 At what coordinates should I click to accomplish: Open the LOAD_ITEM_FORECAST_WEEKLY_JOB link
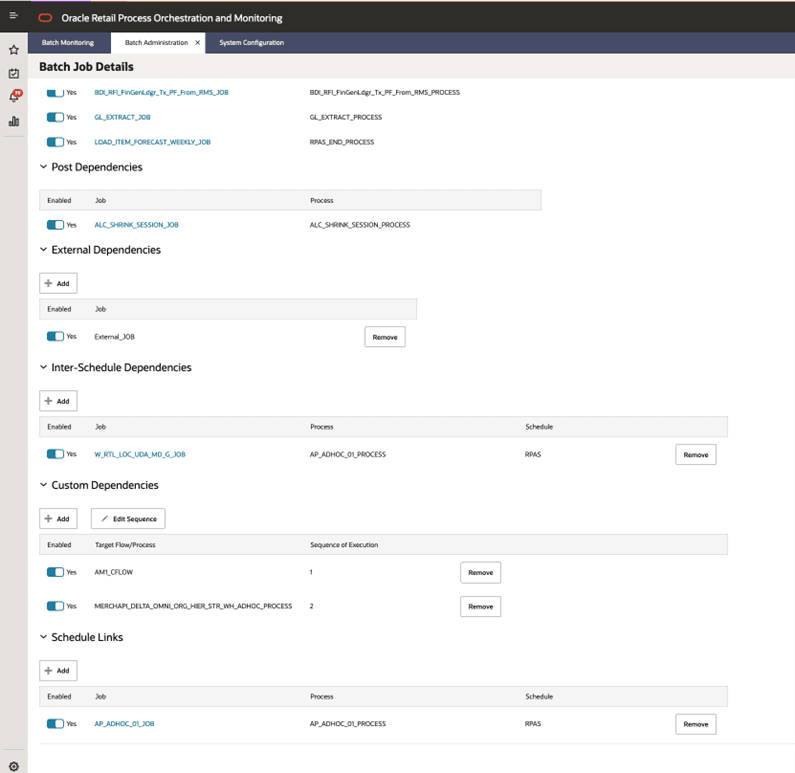point(152,142)
